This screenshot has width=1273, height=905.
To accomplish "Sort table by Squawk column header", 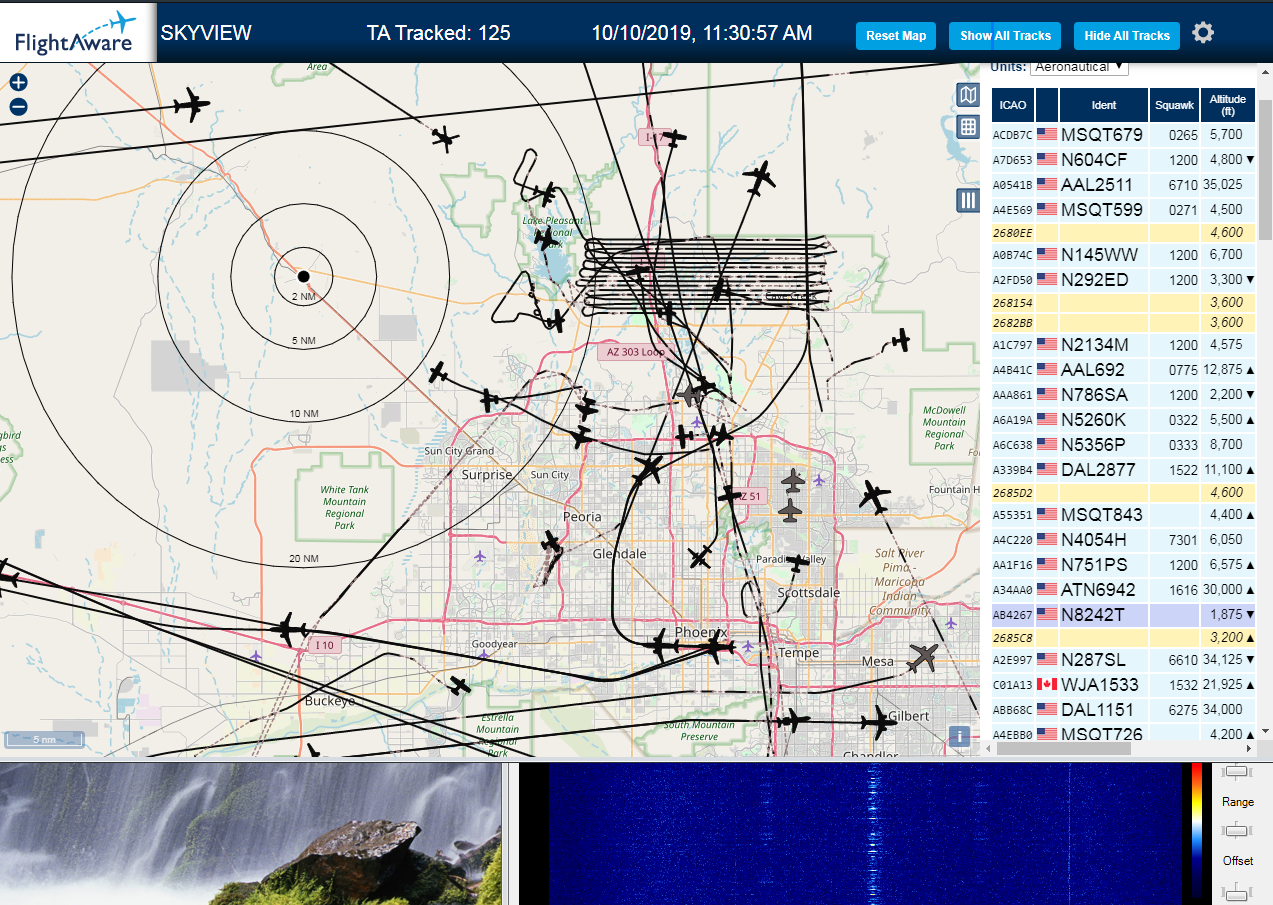I will pos(1174,105).
